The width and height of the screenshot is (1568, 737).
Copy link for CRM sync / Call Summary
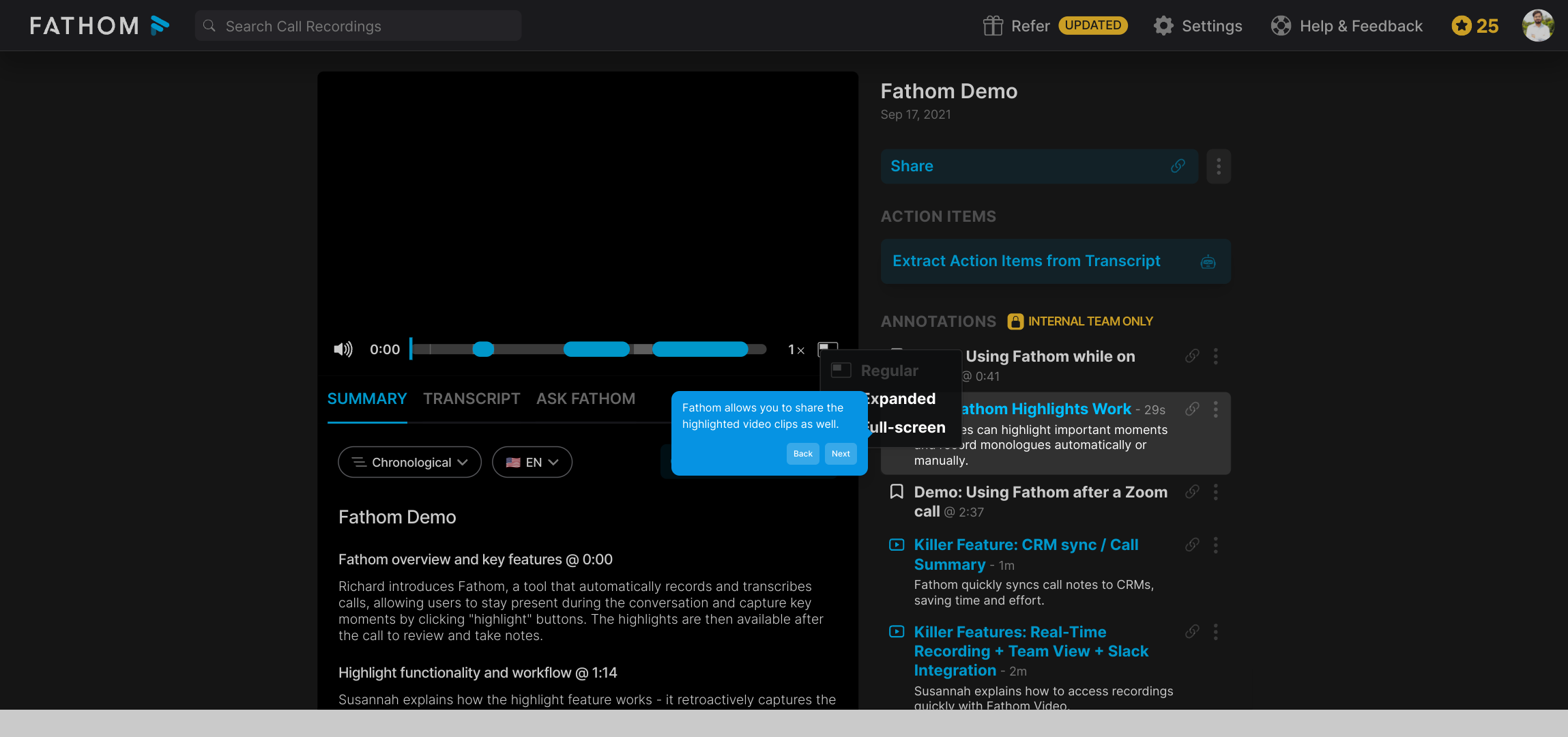tap(1192, 545)
